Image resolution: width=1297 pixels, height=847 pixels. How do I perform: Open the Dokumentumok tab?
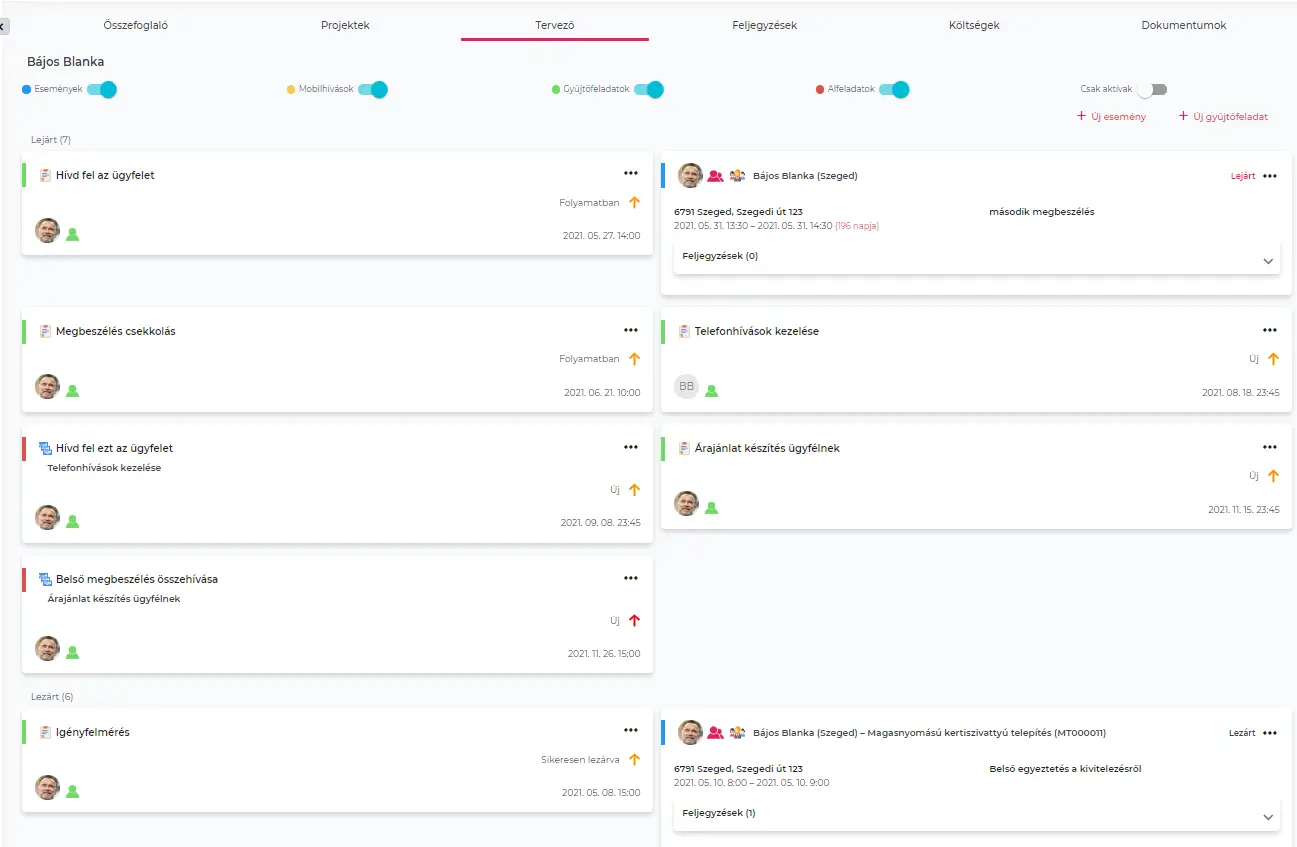pos(1183,25)
